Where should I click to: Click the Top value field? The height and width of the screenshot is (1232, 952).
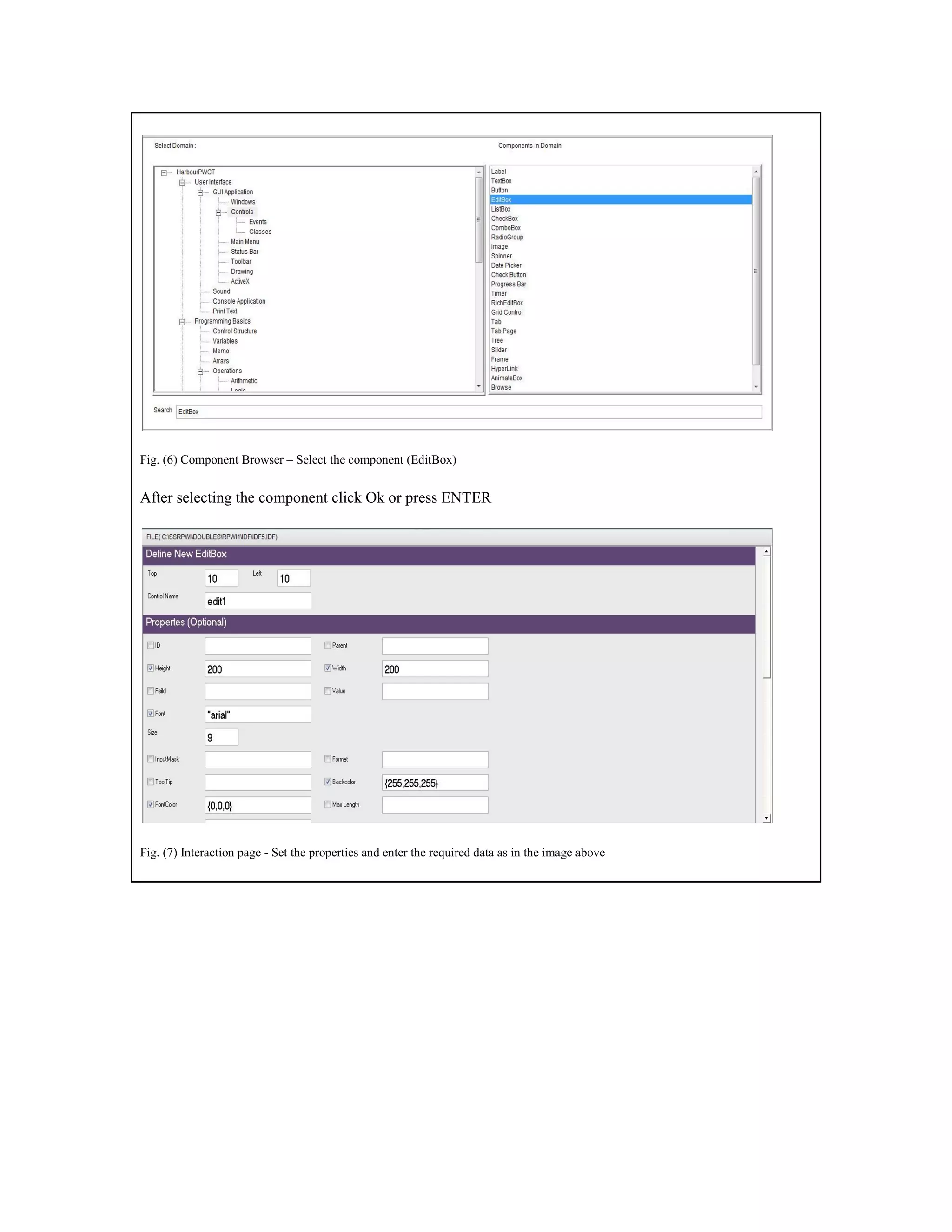222,578
